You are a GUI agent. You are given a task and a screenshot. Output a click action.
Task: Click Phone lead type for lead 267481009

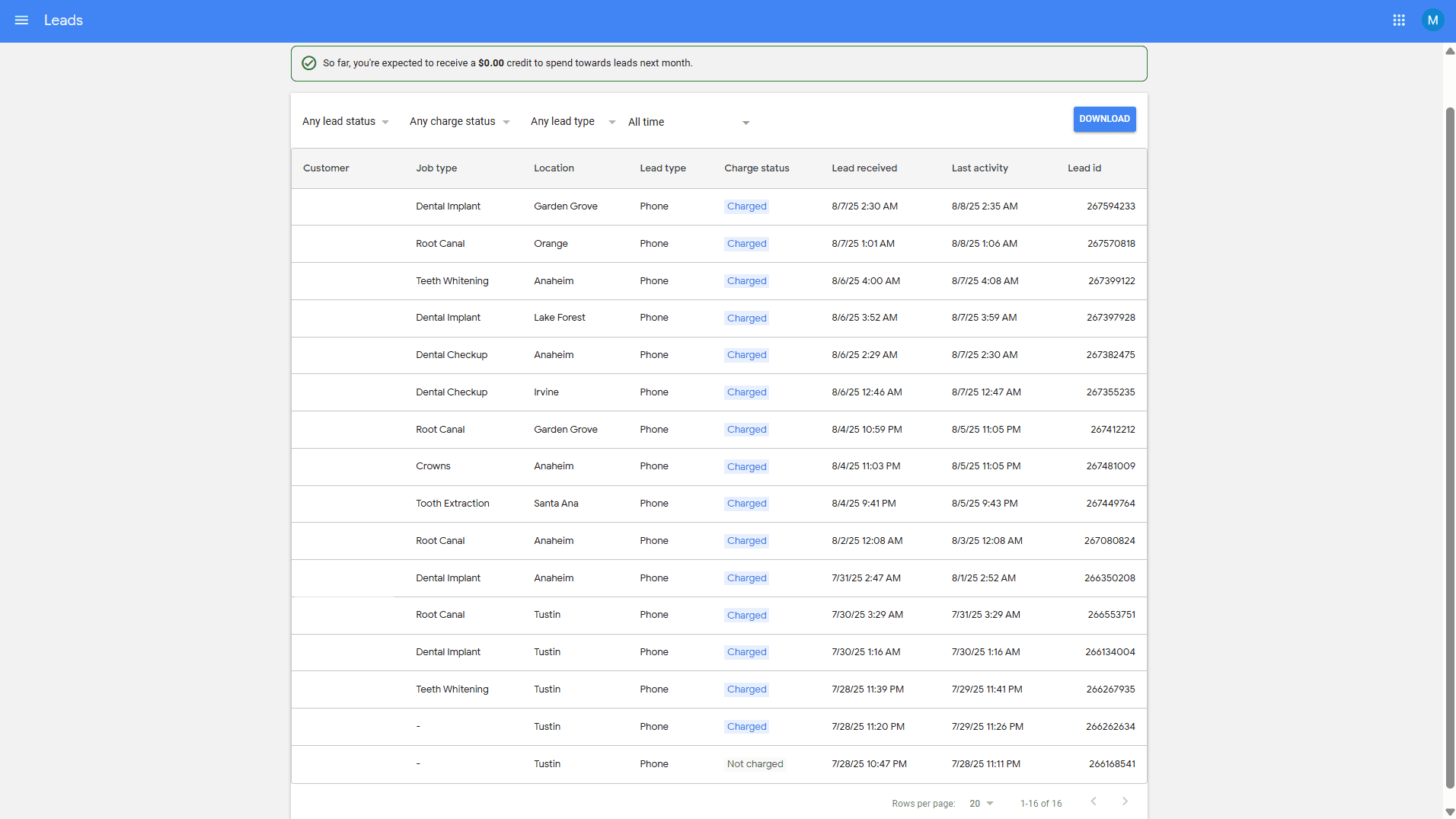(x=653, y=466)
